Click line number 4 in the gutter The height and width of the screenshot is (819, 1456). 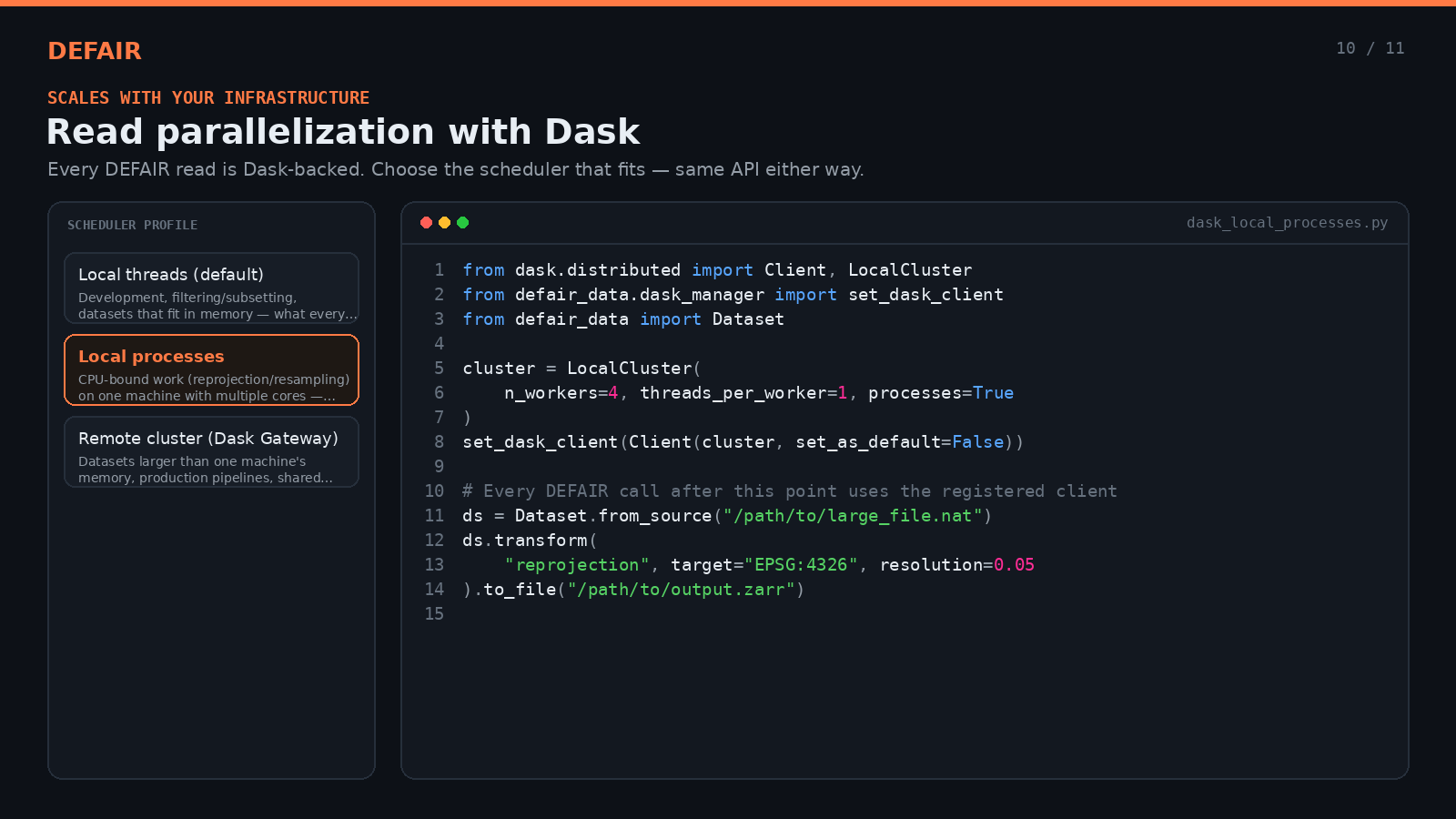(440, 344)
